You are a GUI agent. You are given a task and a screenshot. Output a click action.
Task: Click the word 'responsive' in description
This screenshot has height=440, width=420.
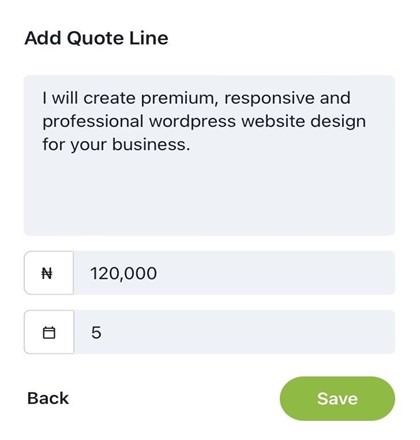(269, 98)
